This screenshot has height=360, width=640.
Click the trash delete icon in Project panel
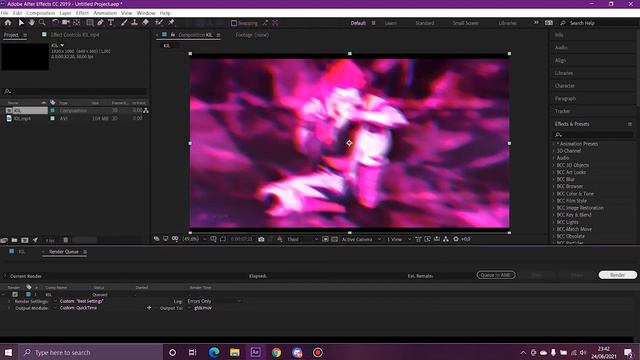(66, 240)
